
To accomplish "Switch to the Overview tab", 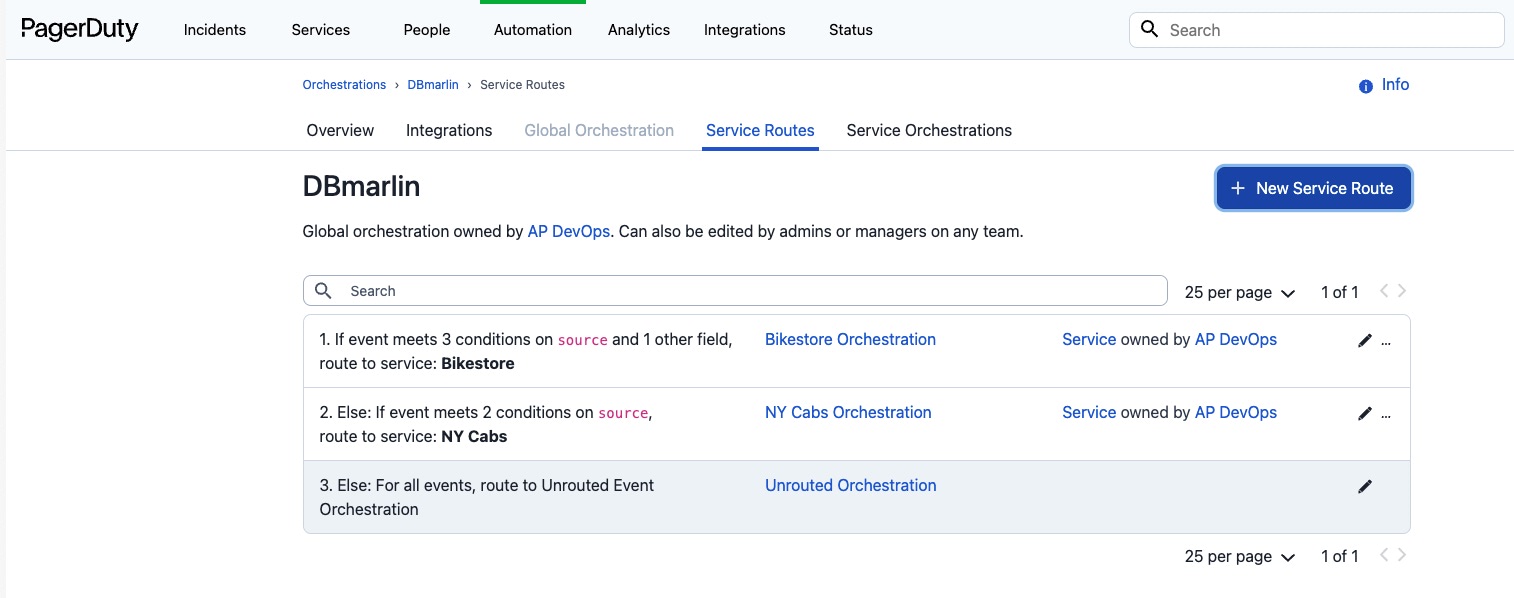I will click(340, 130).
